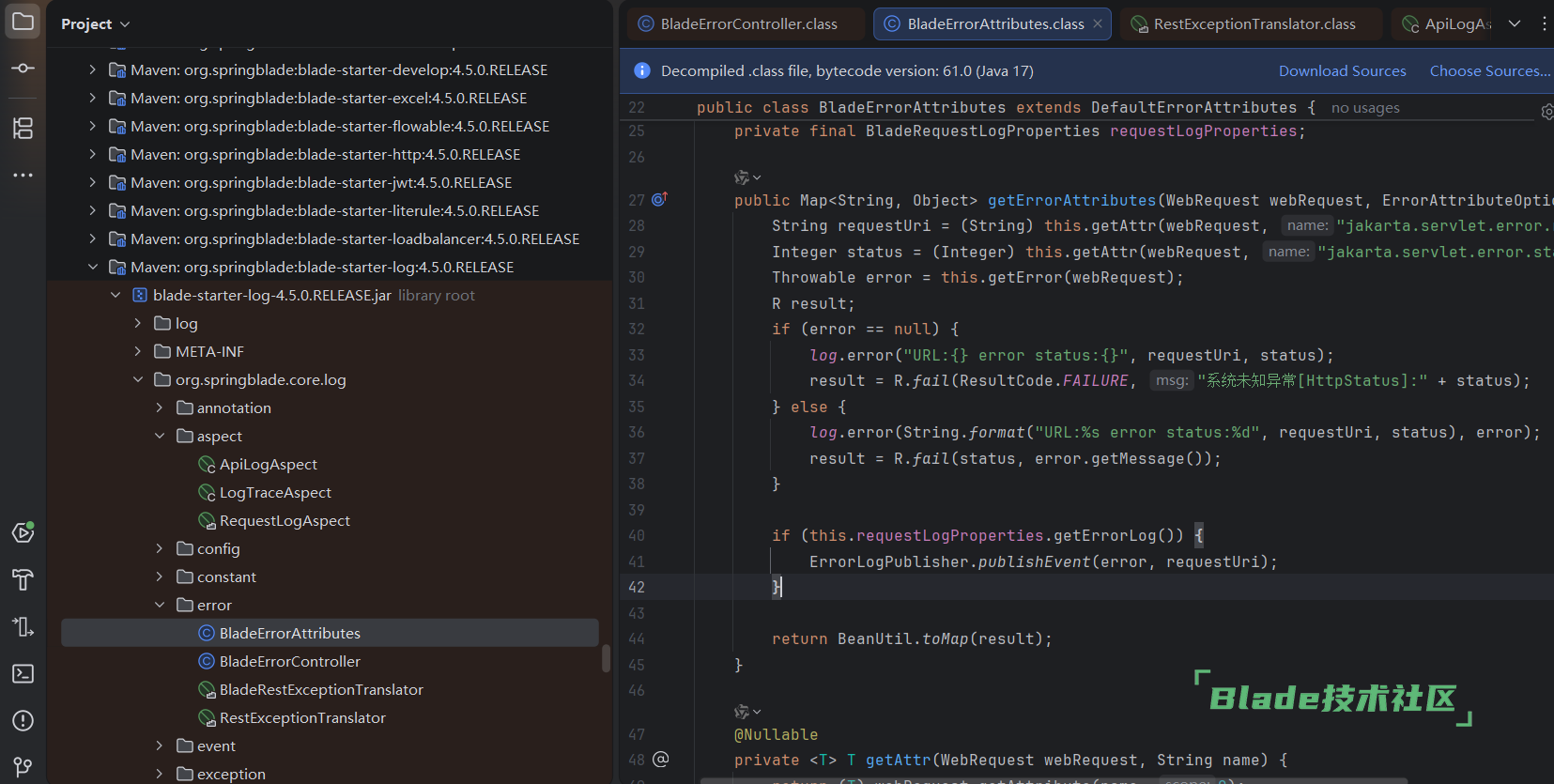Image resolution: width=1554 pixels, height=784 pixels.
Task: Expand the blade-starter-jwt Maven library
Action: tap(92, 182)
